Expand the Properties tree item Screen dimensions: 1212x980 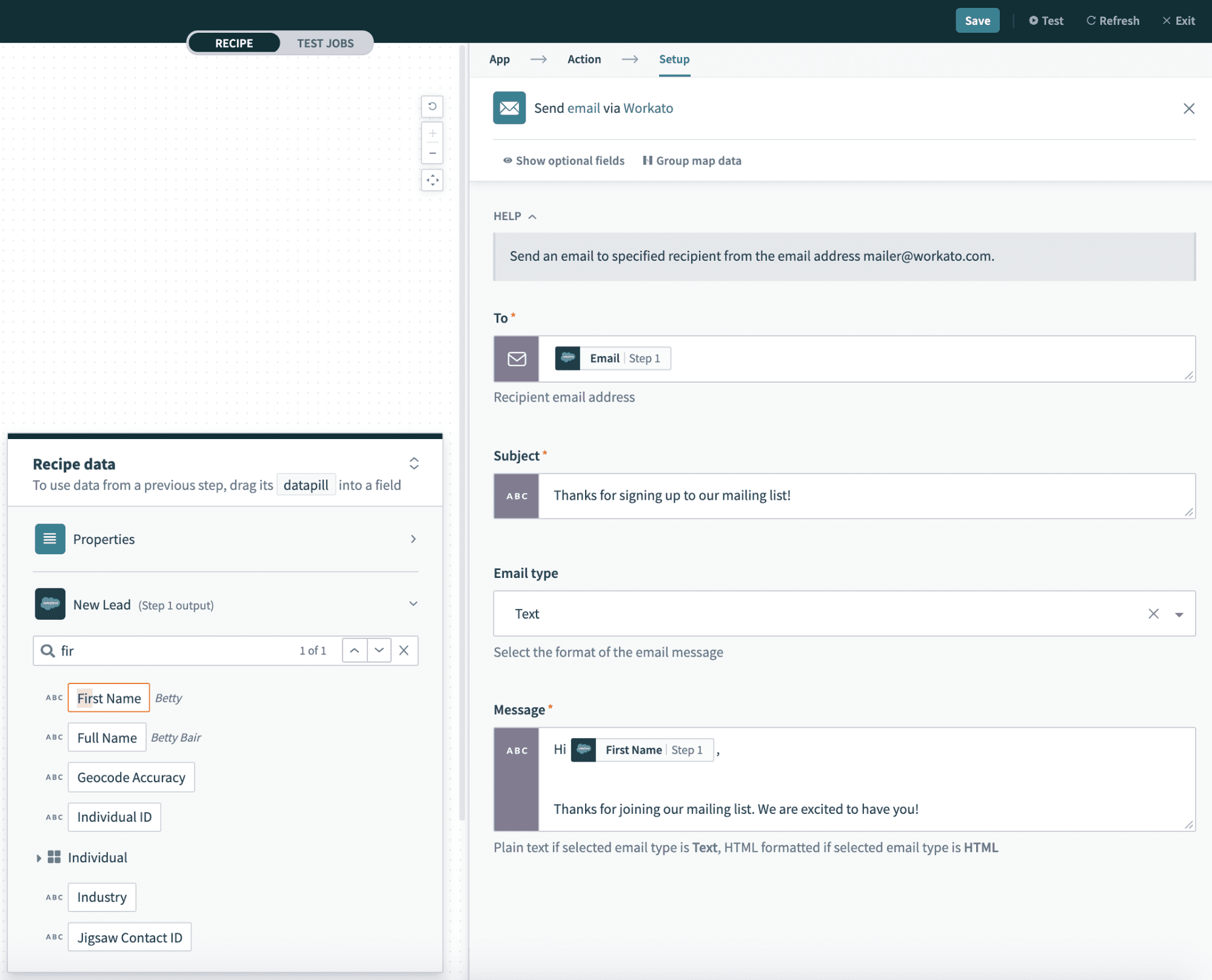414,539
